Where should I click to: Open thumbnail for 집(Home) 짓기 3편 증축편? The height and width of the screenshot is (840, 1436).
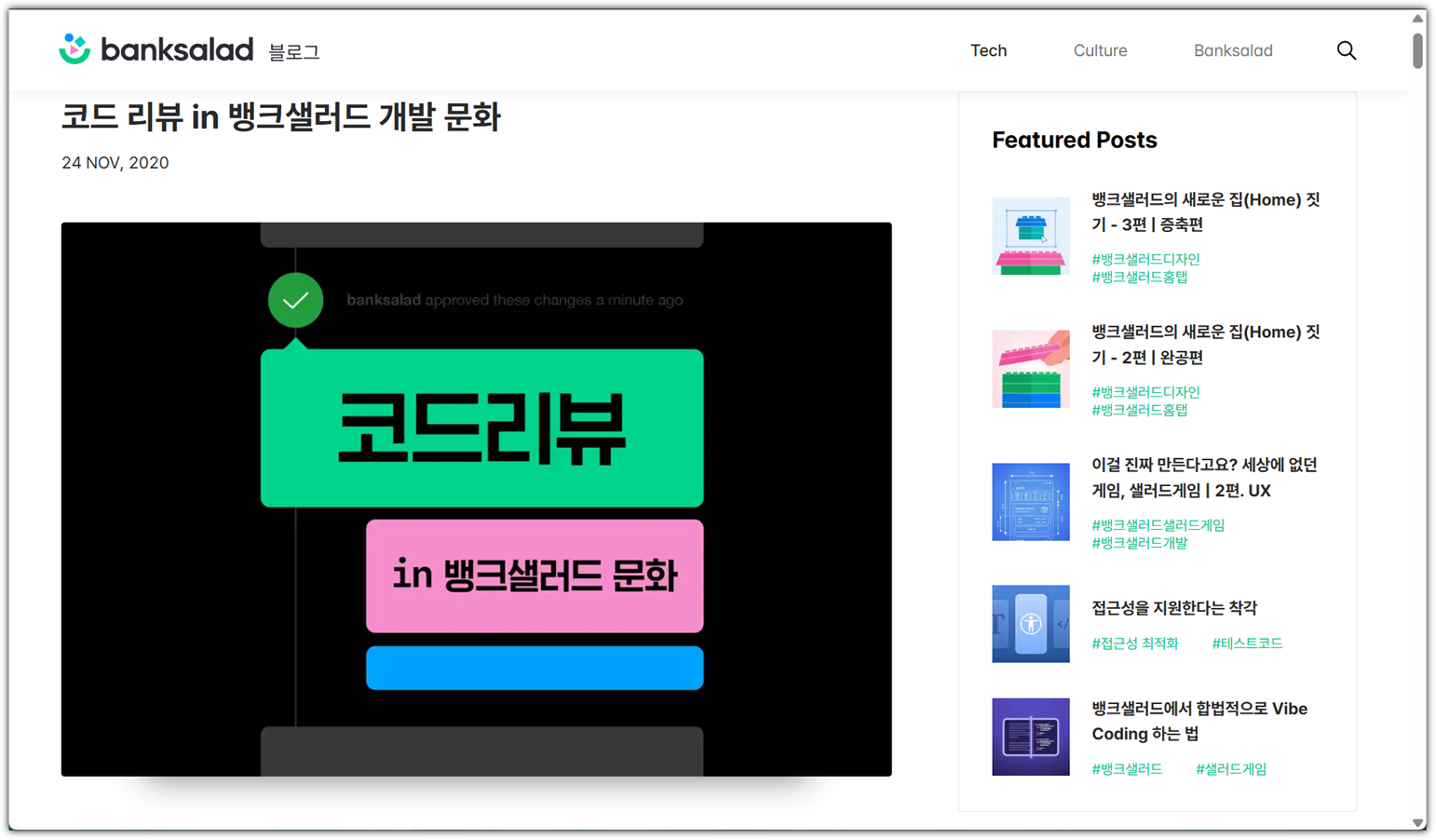tap(1031, 236)
